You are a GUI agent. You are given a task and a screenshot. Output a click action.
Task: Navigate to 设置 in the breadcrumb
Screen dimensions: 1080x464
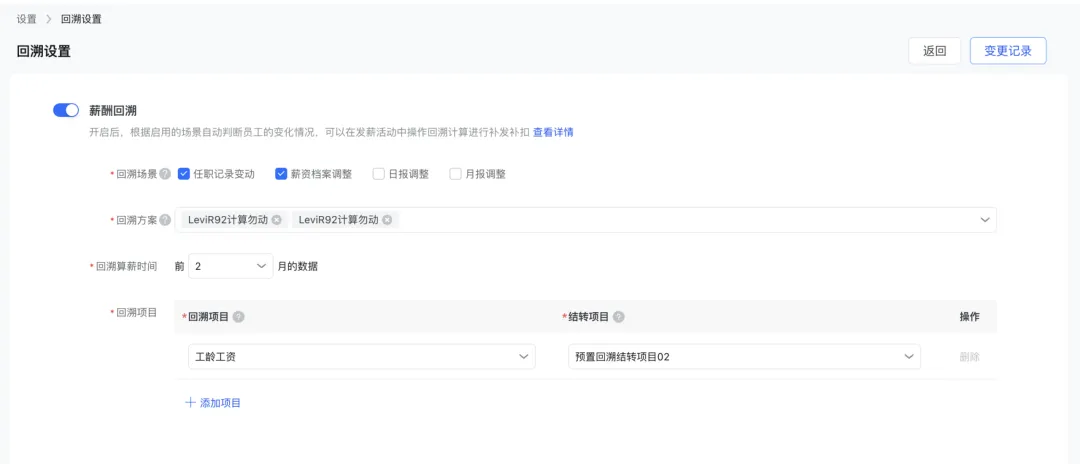[x=26, y=19]
